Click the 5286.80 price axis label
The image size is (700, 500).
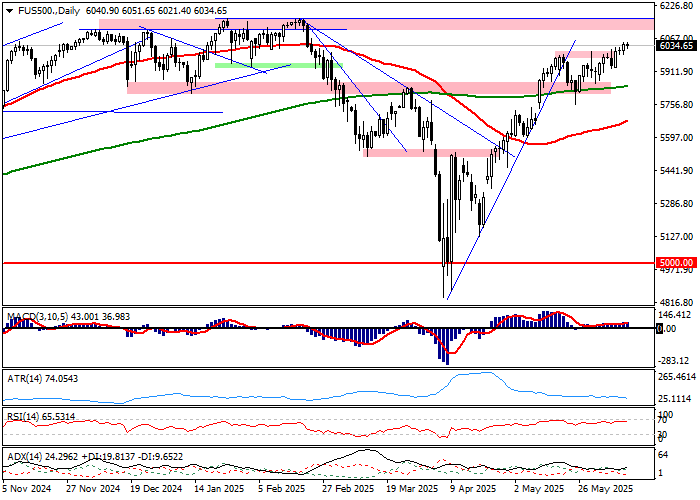(x=677, y=204)
